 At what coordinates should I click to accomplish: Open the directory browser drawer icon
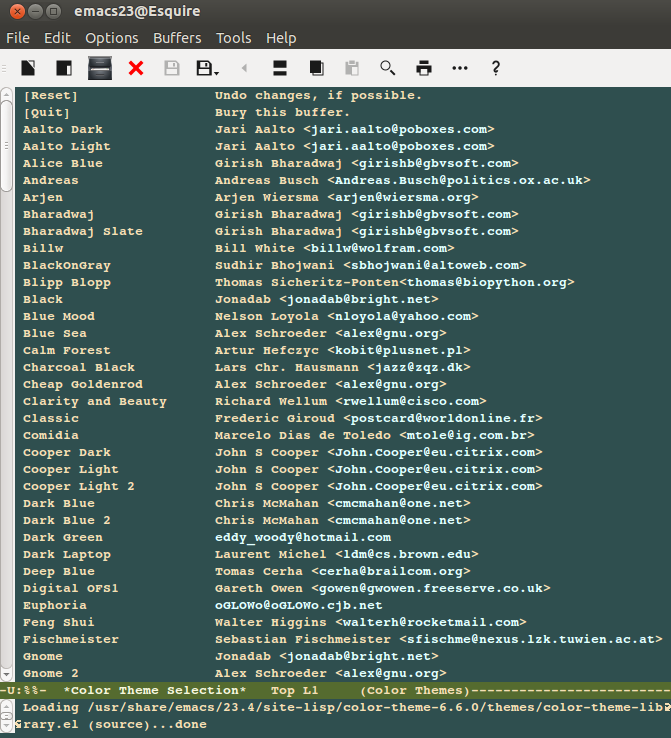[100, 68]
